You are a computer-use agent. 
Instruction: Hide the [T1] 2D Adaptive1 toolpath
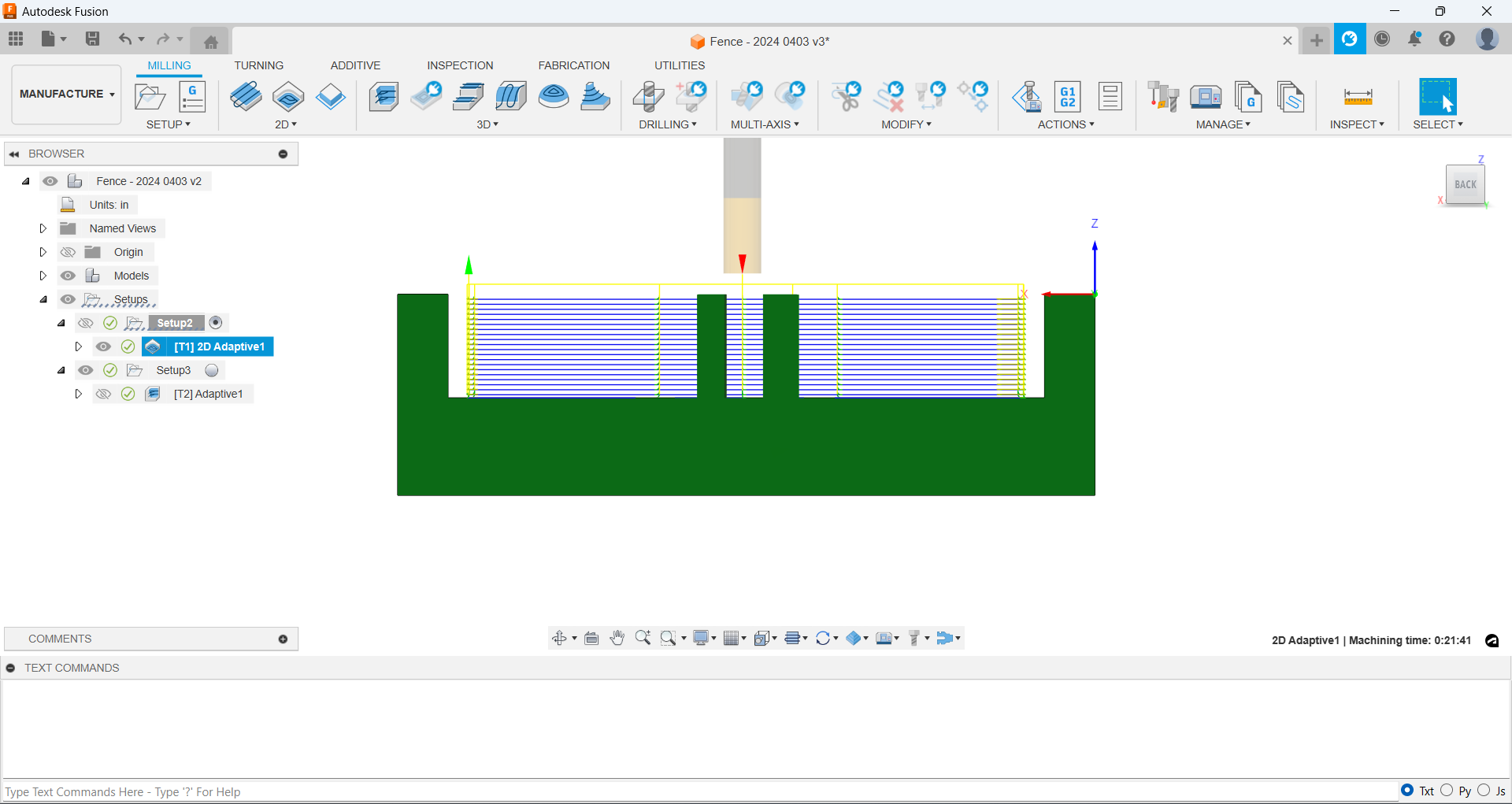[x=103, y=346]
